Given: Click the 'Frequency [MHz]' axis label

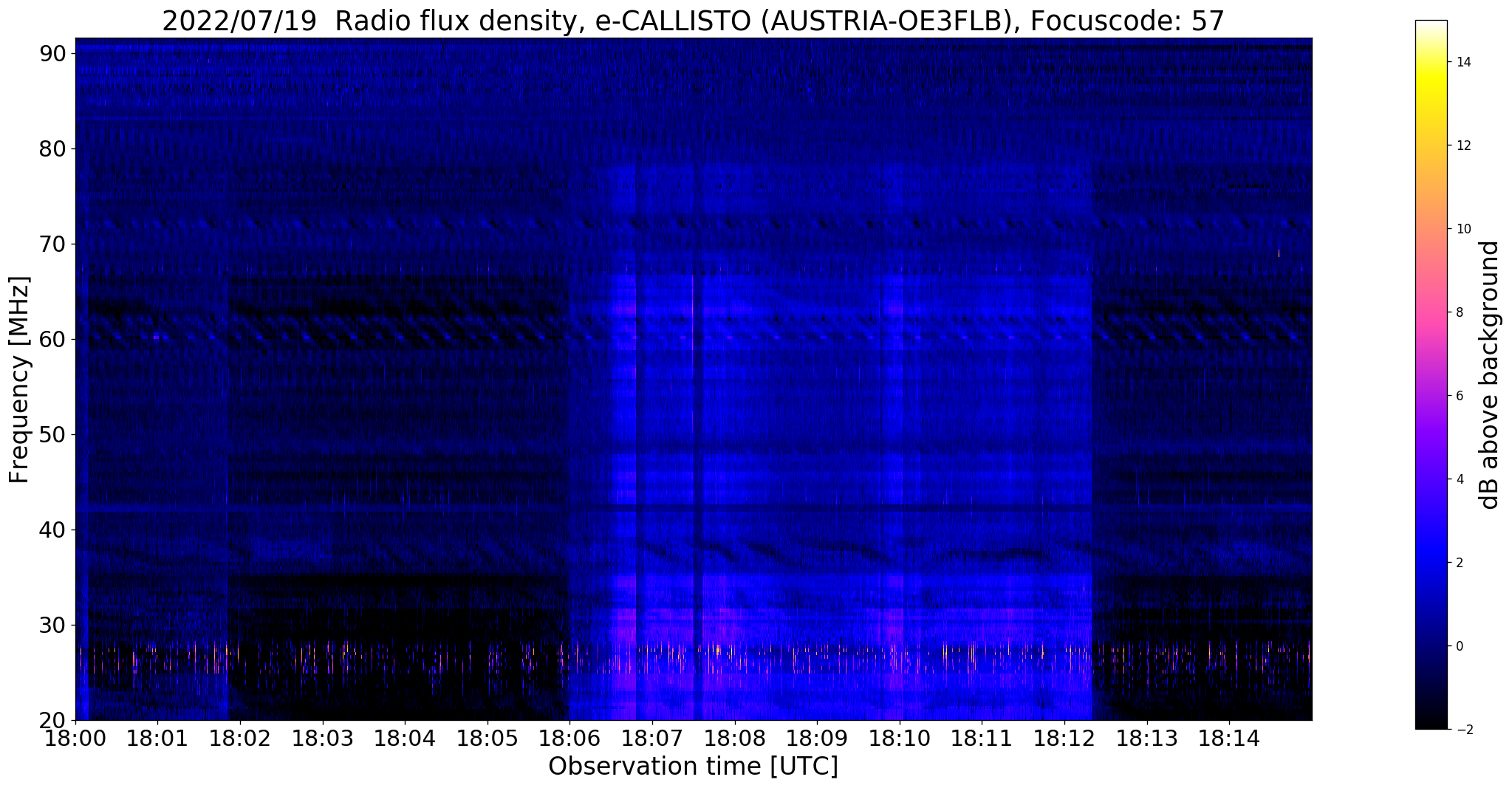Looking at the screenshot, I should (20, 380).
